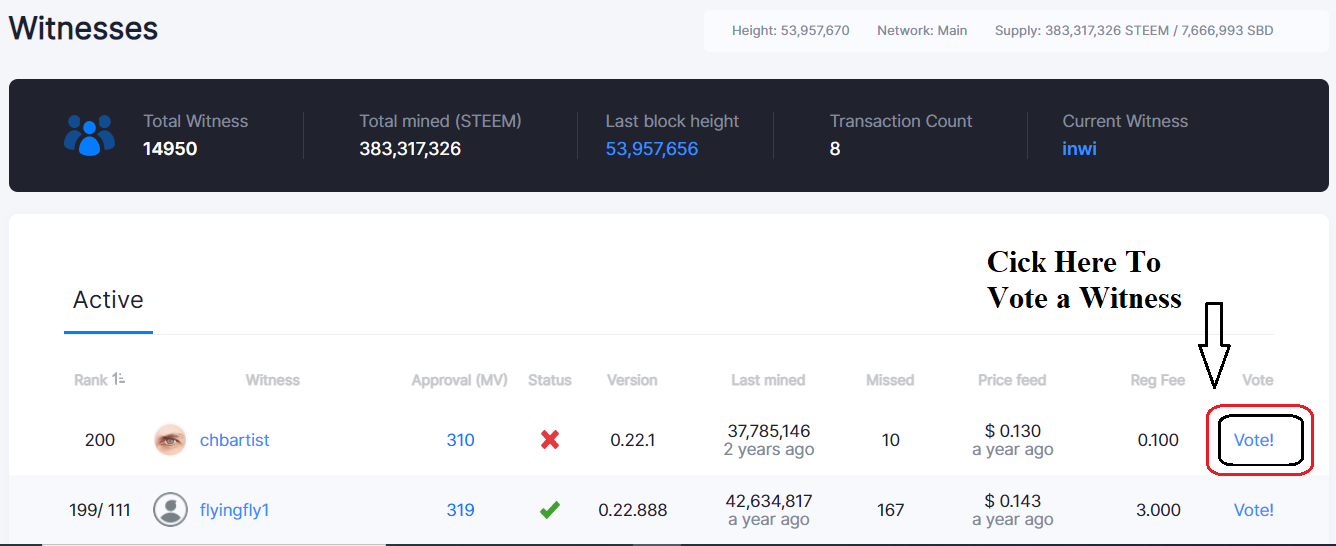The width and height of the screenshot is (1336, 546).
Task: Click the Price feed column header
Action: click(x=1012, y=380)
